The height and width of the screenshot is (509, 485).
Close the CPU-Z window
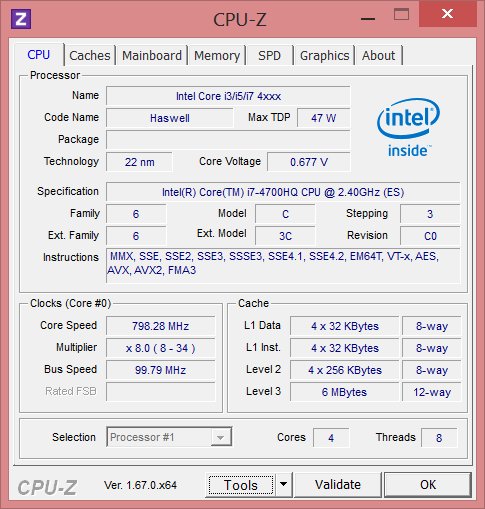click(x=447, y=14)
